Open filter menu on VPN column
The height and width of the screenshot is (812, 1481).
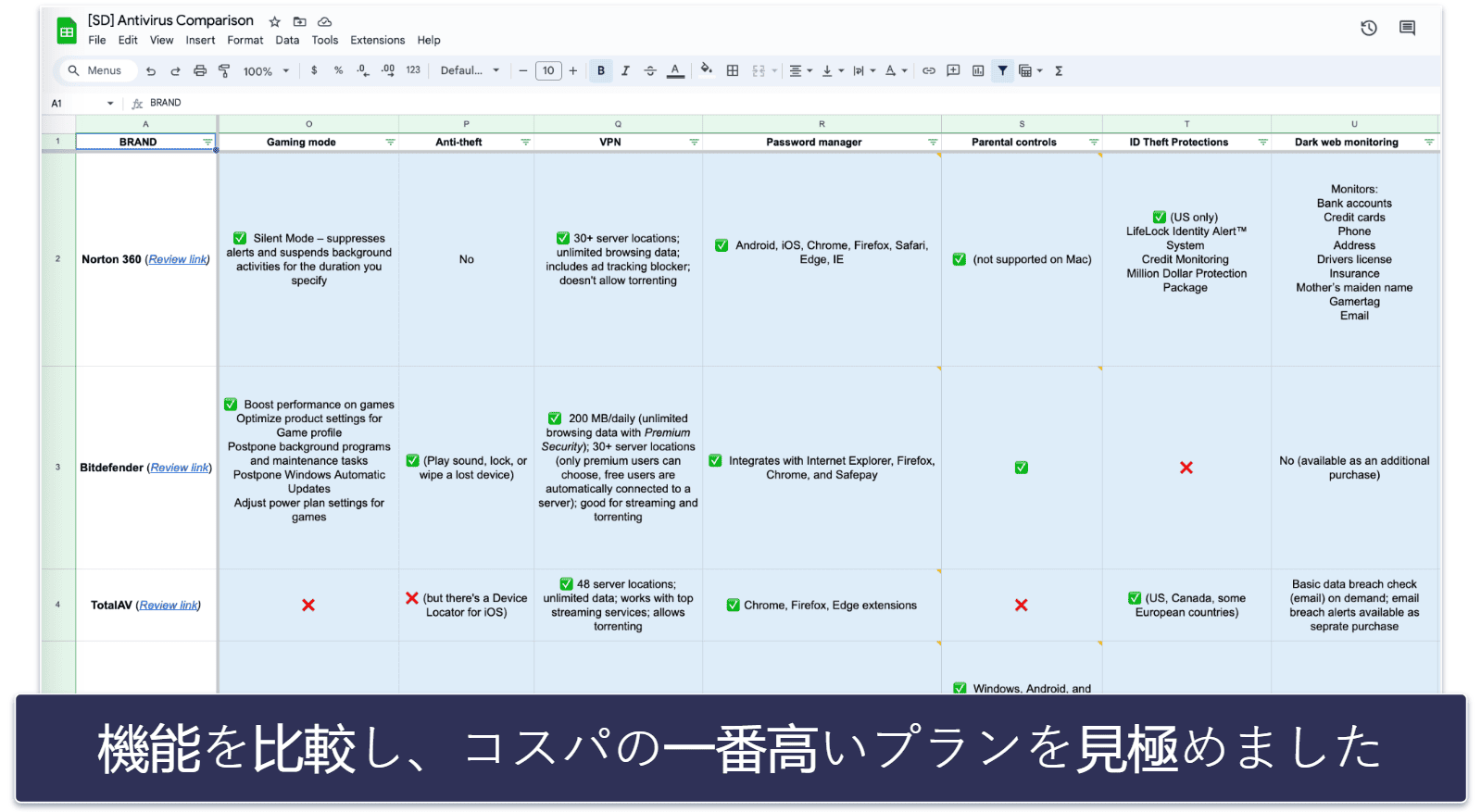(694, 143)
